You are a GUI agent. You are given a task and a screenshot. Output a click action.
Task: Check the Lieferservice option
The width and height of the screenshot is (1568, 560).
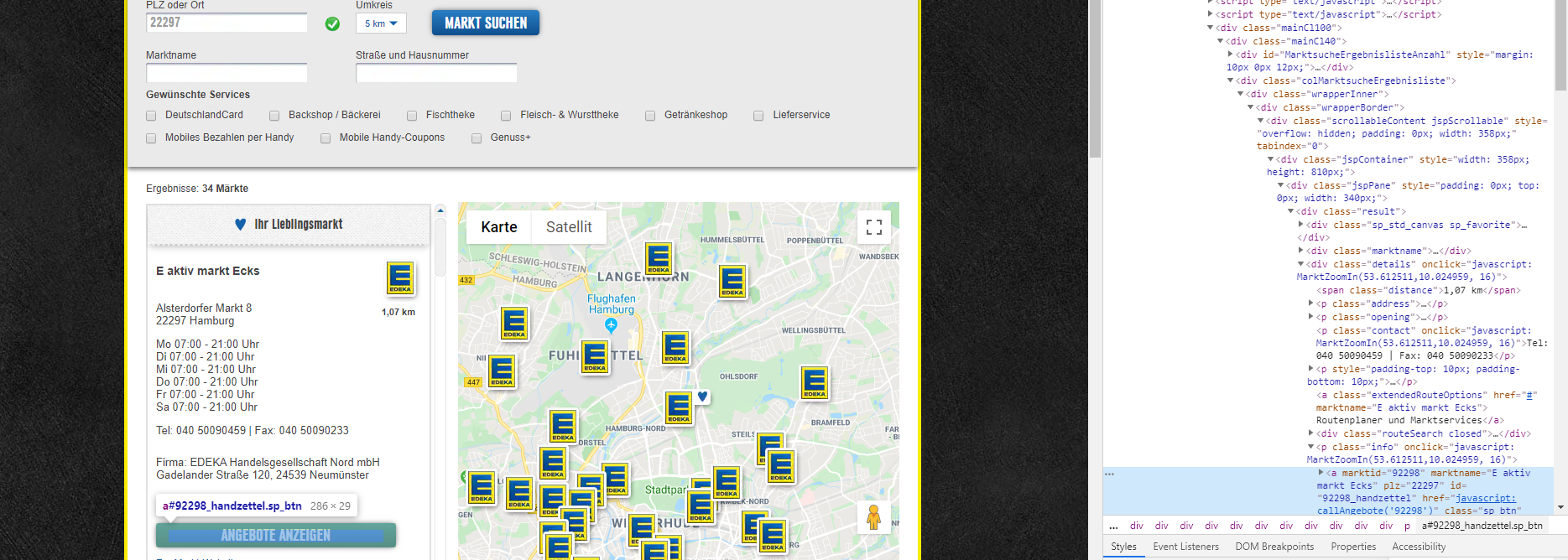[758, 116]
